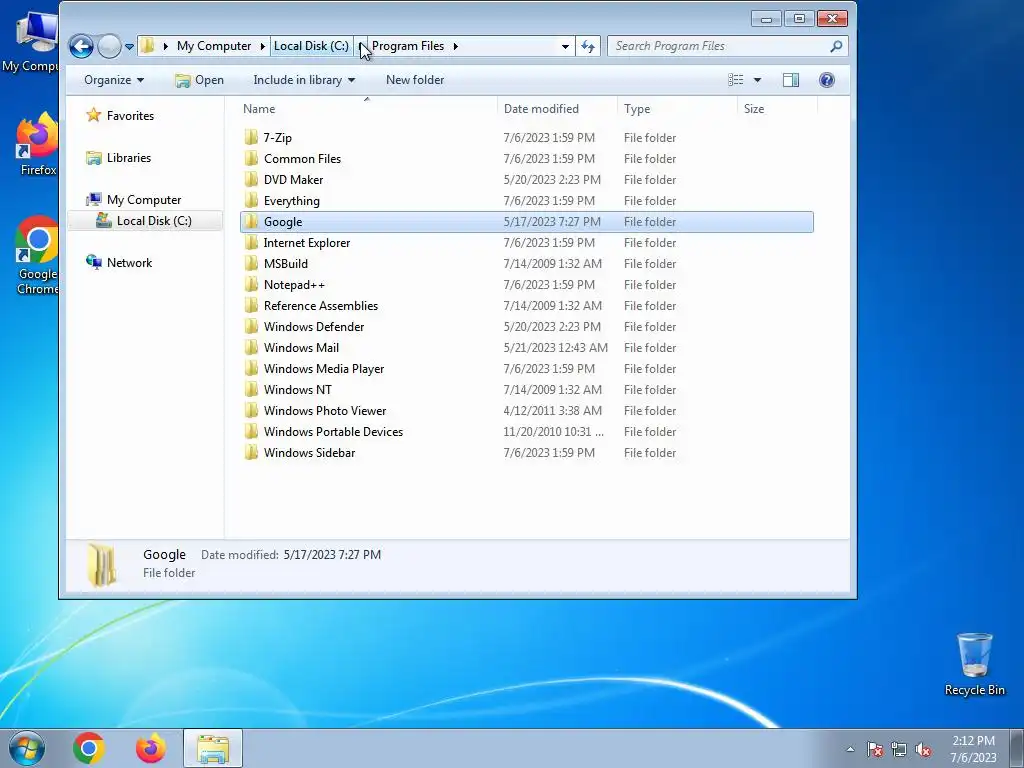Click the Forward navigation arrow button
This screenshot has width=1024, height=768.
[109, 46]
